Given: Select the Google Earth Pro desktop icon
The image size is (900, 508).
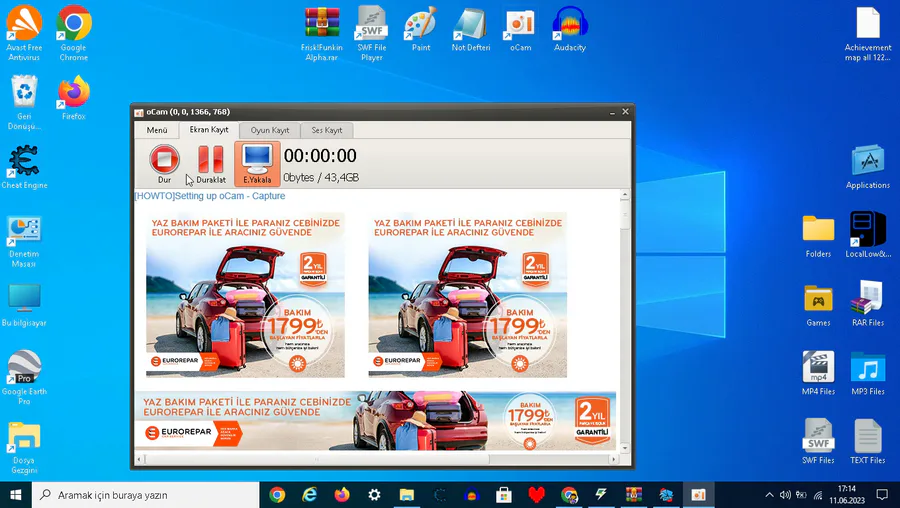Looking at the screenshot, I should [x=24, y=377].
